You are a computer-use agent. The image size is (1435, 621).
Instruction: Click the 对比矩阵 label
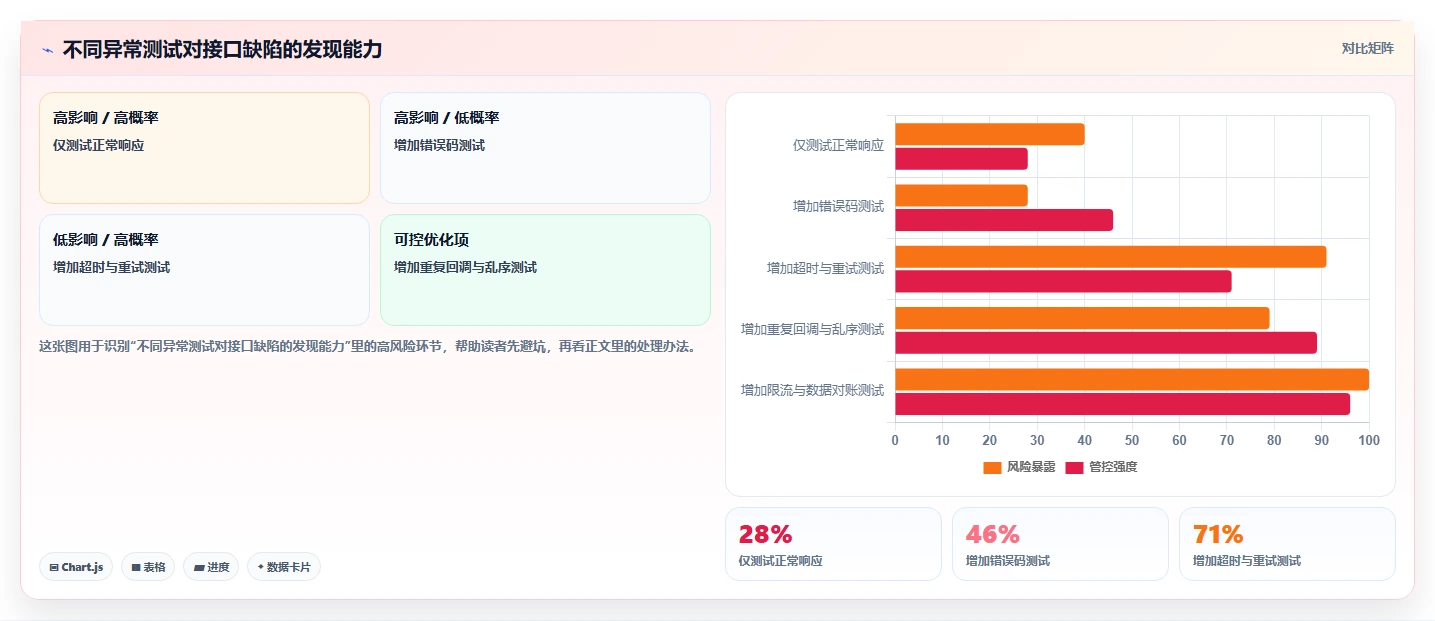(1367, 48)
